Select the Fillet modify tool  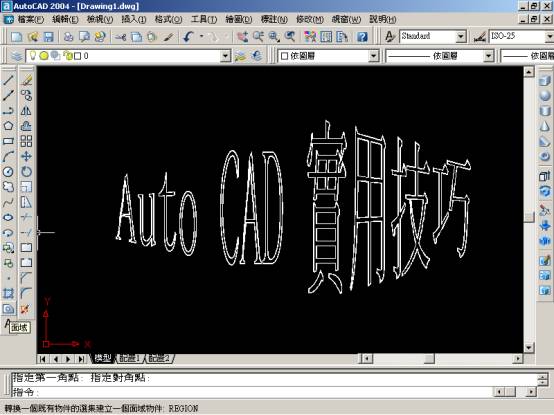(x=26, y=293)
